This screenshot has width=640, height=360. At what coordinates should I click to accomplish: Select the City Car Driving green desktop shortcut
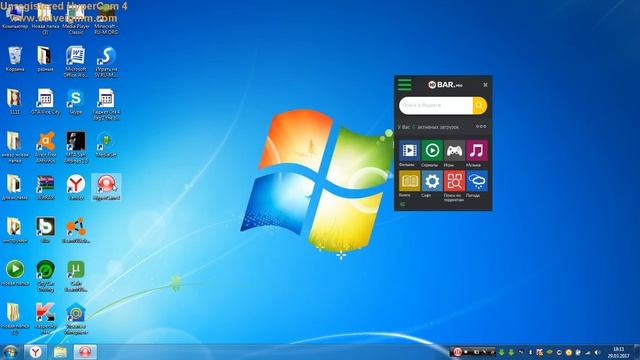point(45,276)
